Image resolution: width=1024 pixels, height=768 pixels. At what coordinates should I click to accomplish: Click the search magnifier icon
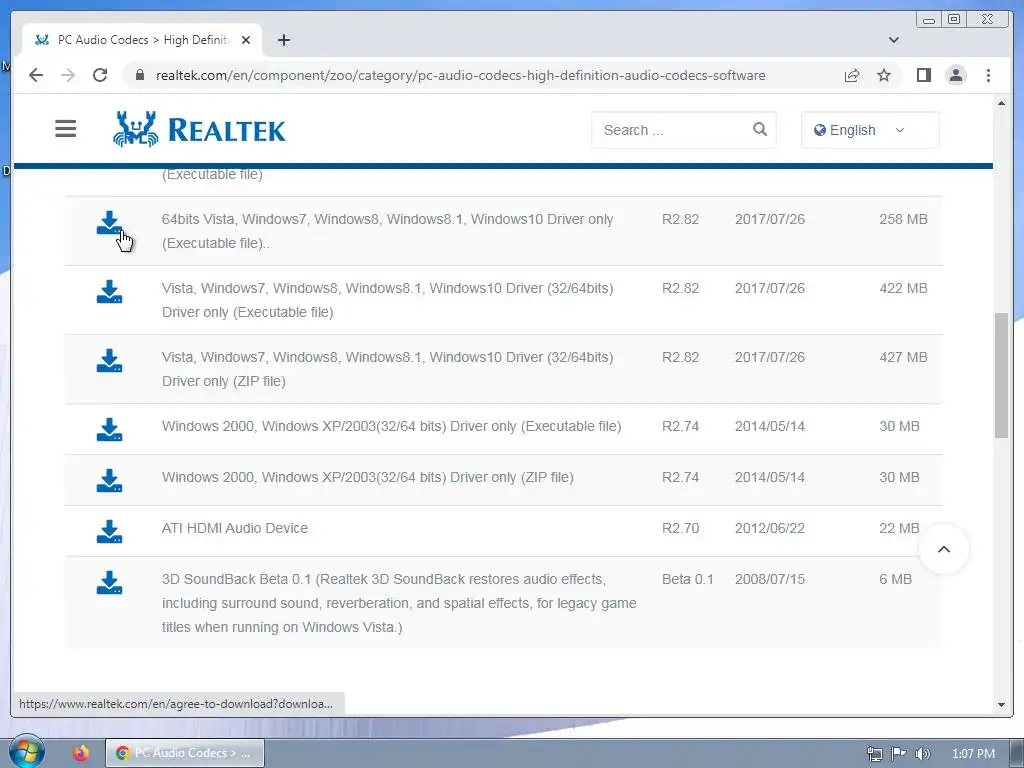click(760, 129)
